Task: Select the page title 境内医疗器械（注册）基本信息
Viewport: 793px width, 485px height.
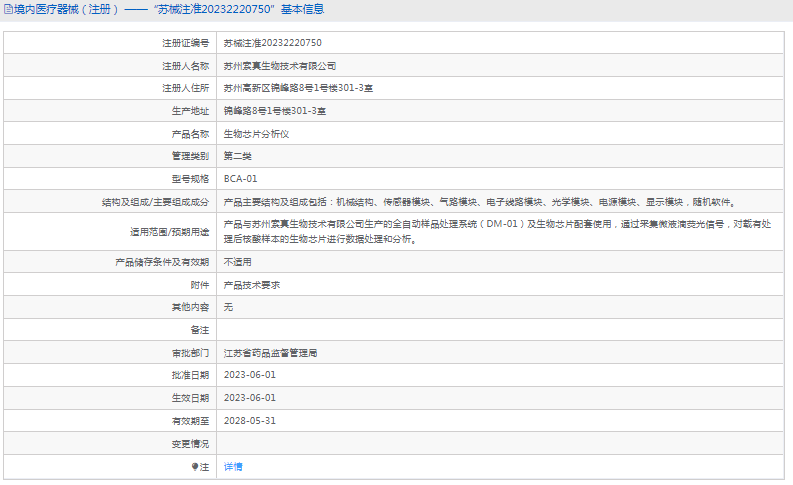Action: [169, 10]
